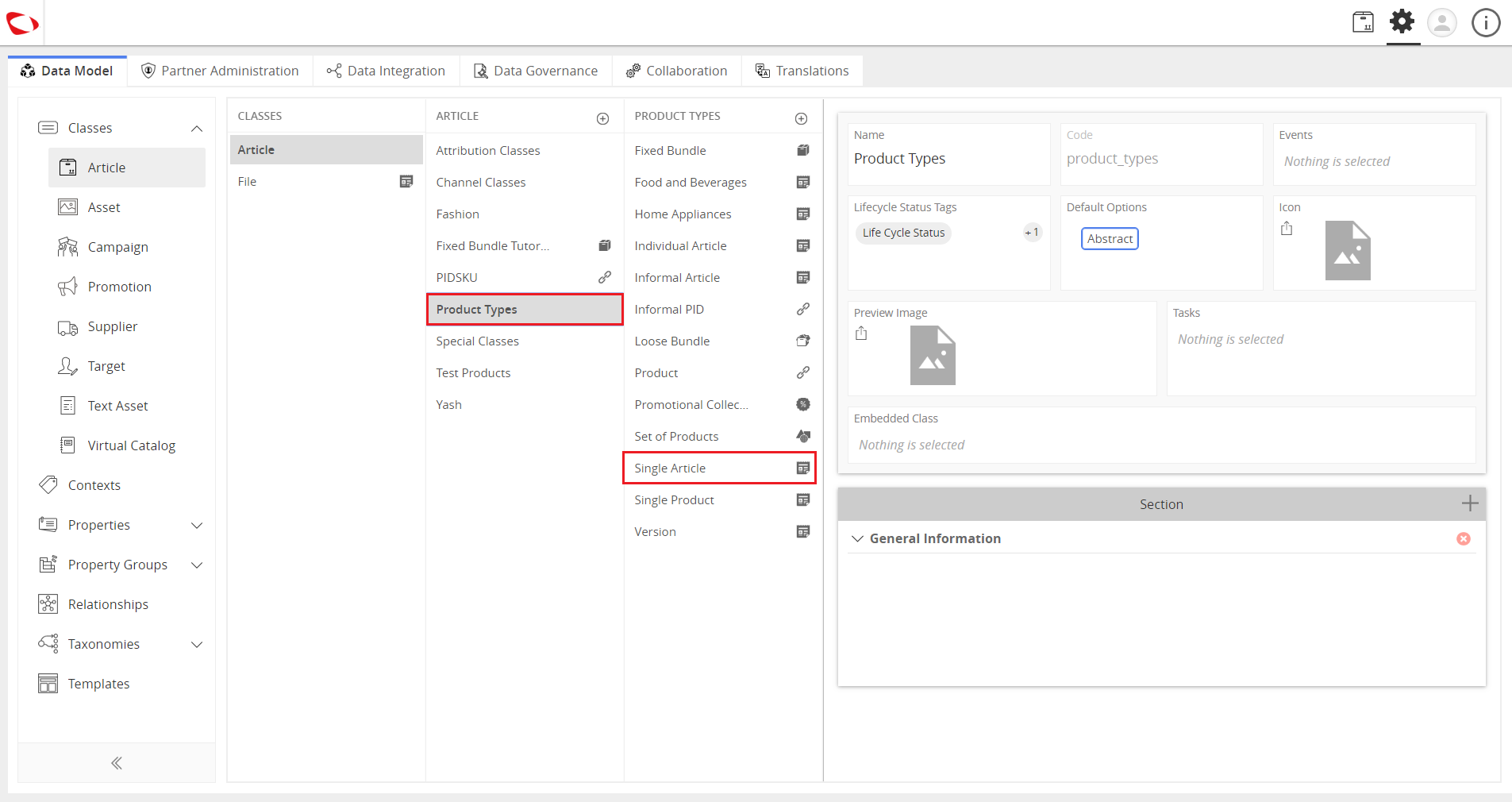Click the Loose Bundle box icon
Image resolution: width=1512 pixels, height=802 pixels.
coord(803,341)
